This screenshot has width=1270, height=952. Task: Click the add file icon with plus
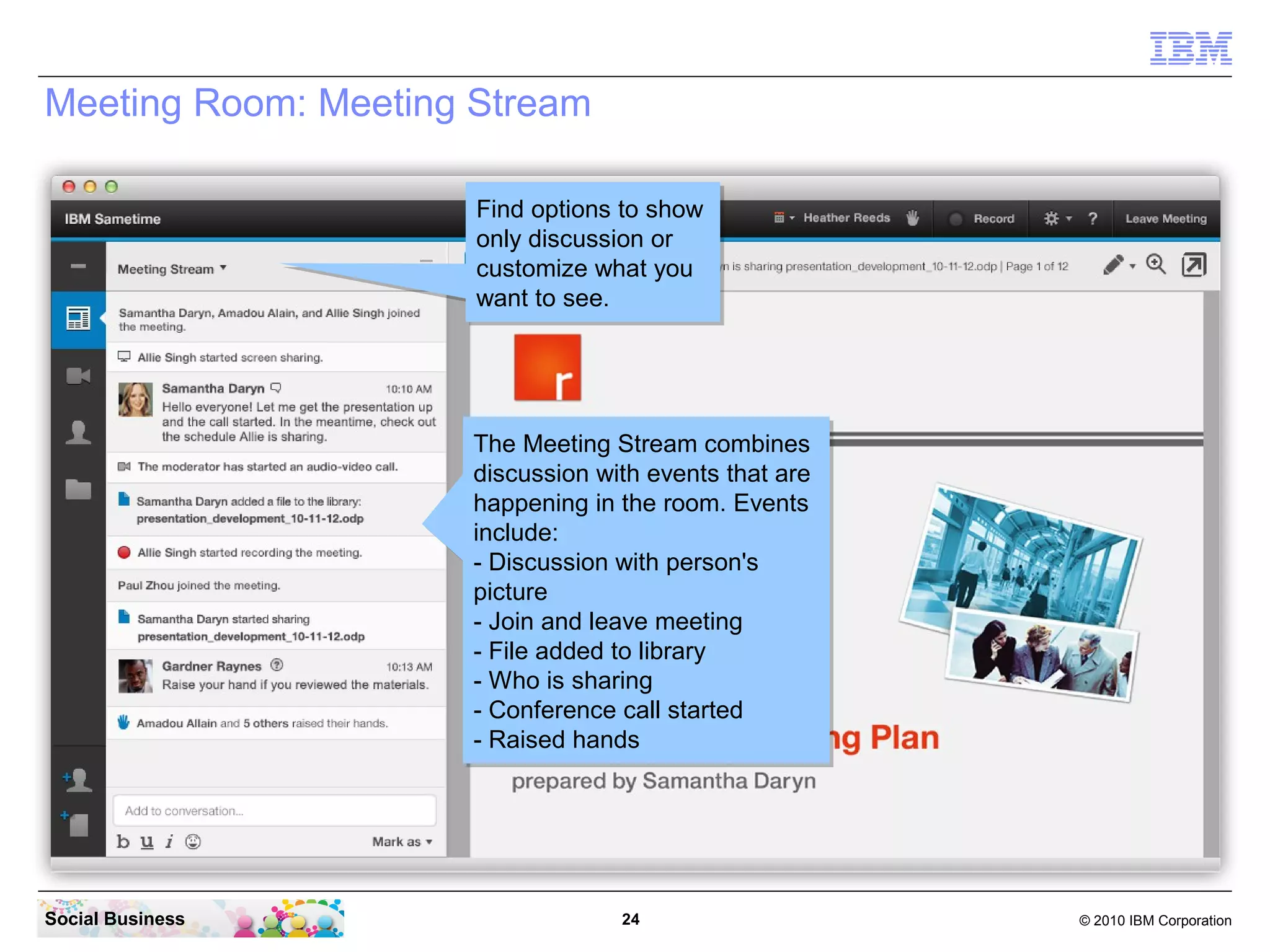(x=75, y=824)
